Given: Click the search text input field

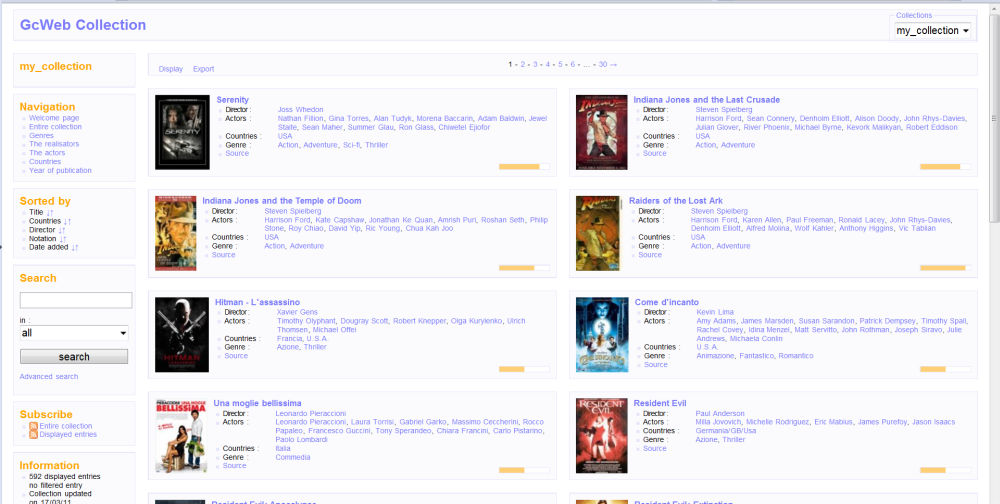Looking at the screenshot, I should pyautogui.click(x=76, y=300).
